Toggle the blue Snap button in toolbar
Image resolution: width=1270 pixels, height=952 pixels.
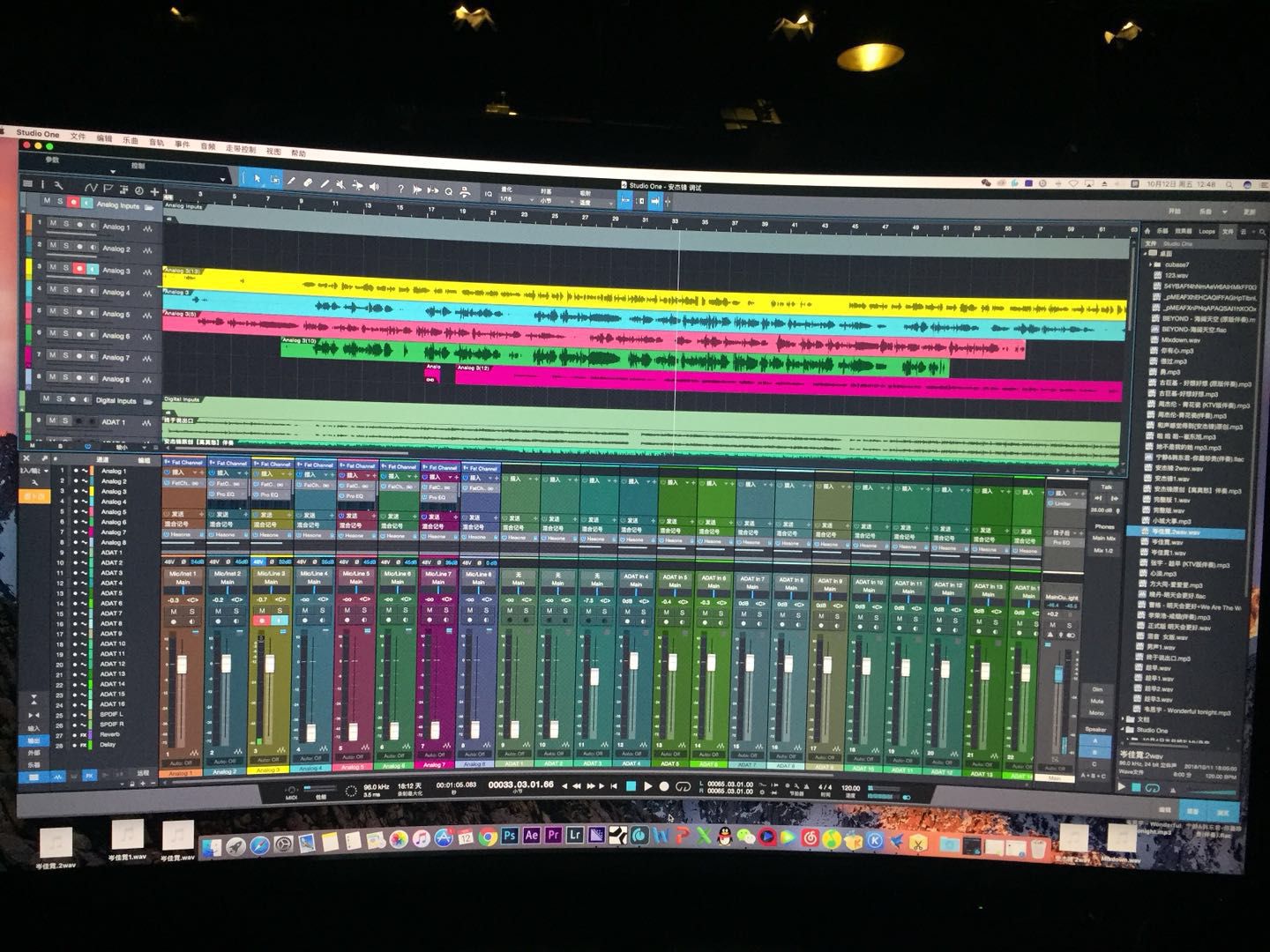coord(624,201)
